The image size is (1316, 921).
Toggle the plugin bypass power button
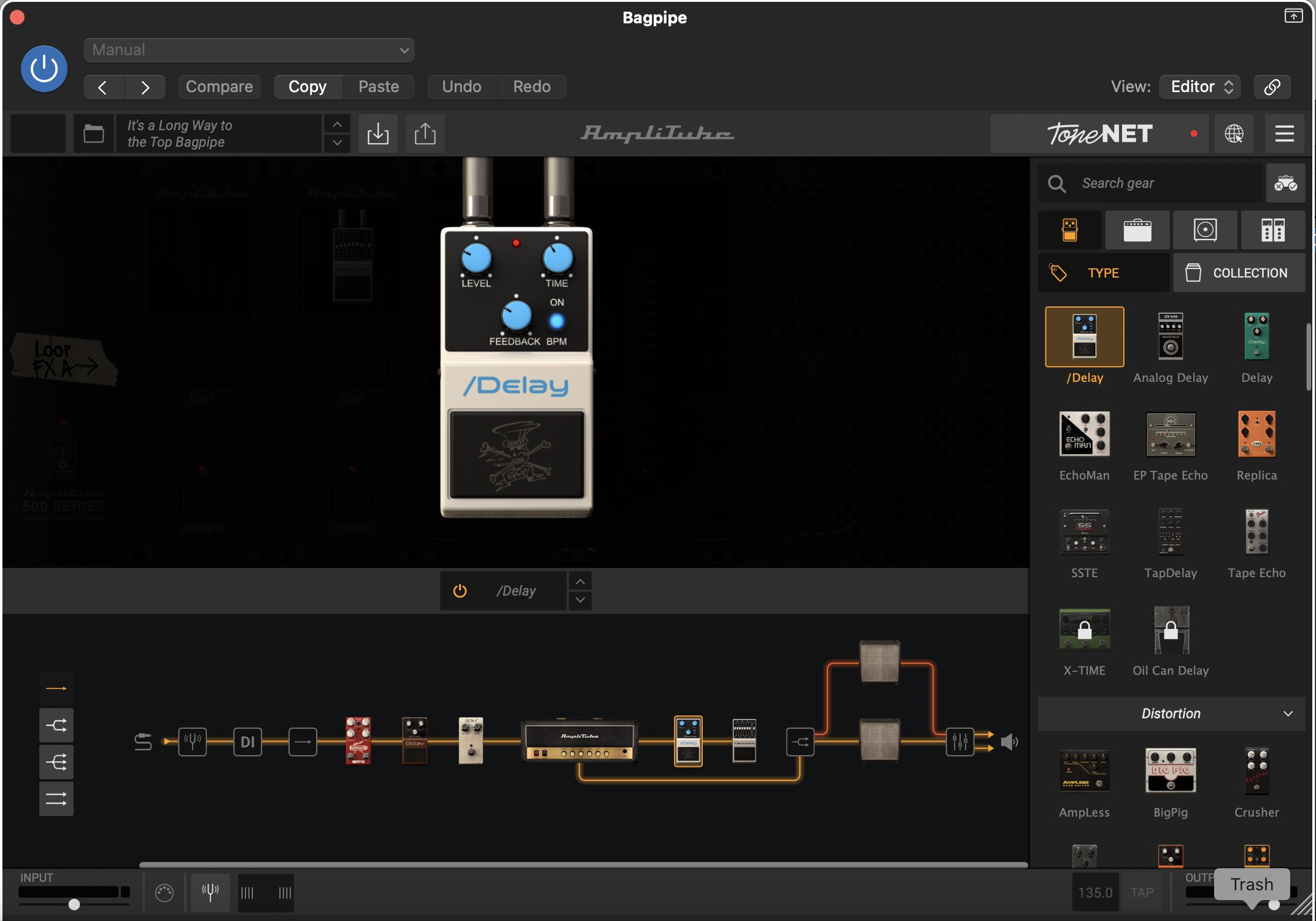click(x=44, y=69)
